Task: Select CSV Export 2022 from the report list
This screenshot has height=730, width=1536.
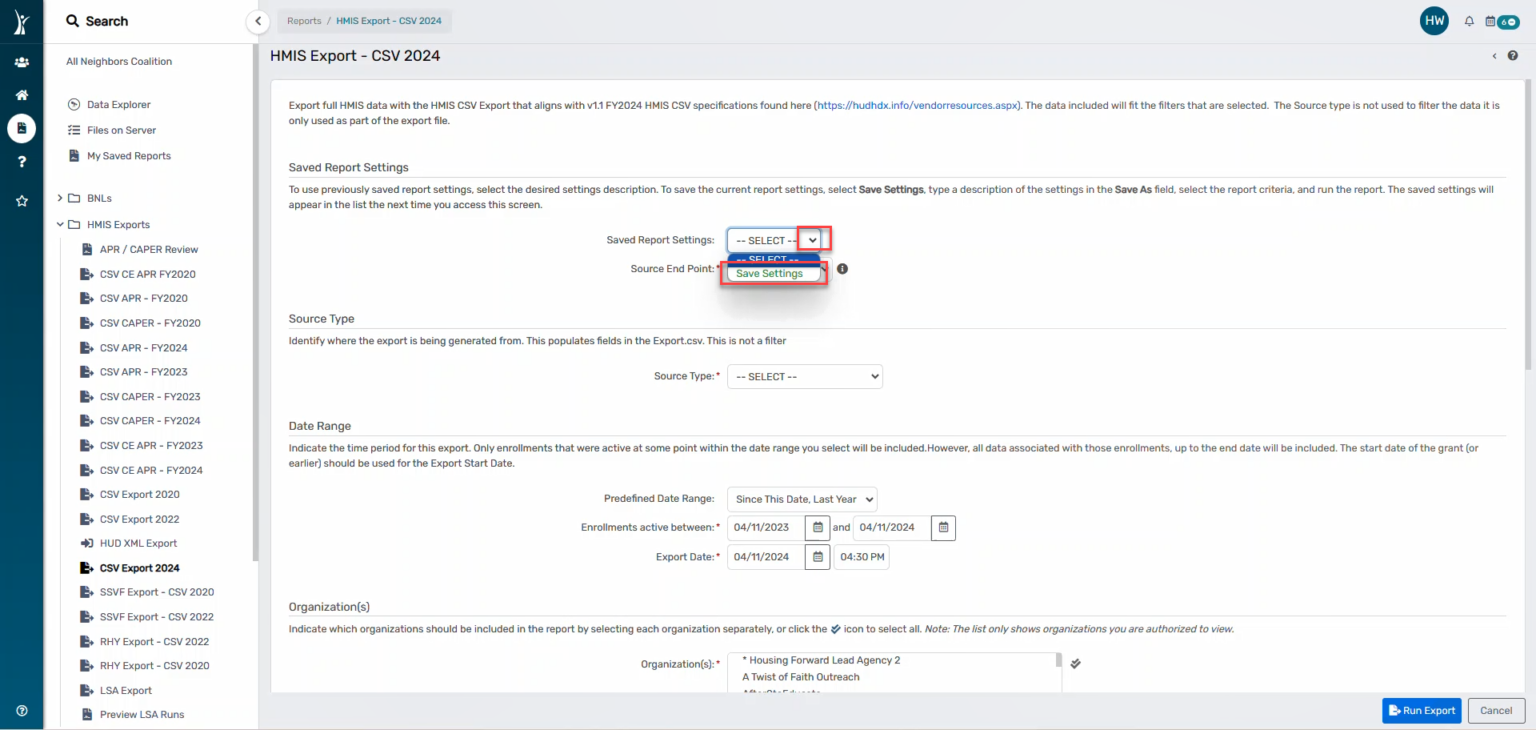Action: [139, 518]
